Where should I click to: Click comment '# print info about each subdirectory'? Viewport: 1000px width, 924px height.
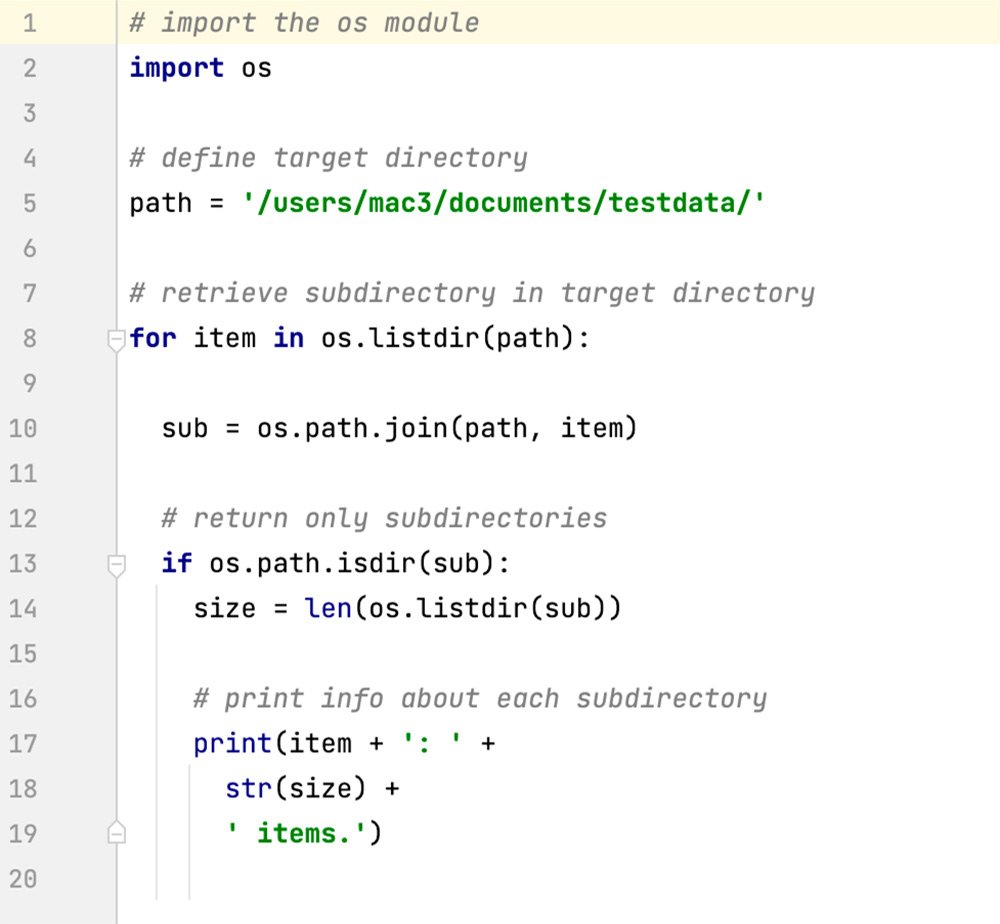pos(480,698)
